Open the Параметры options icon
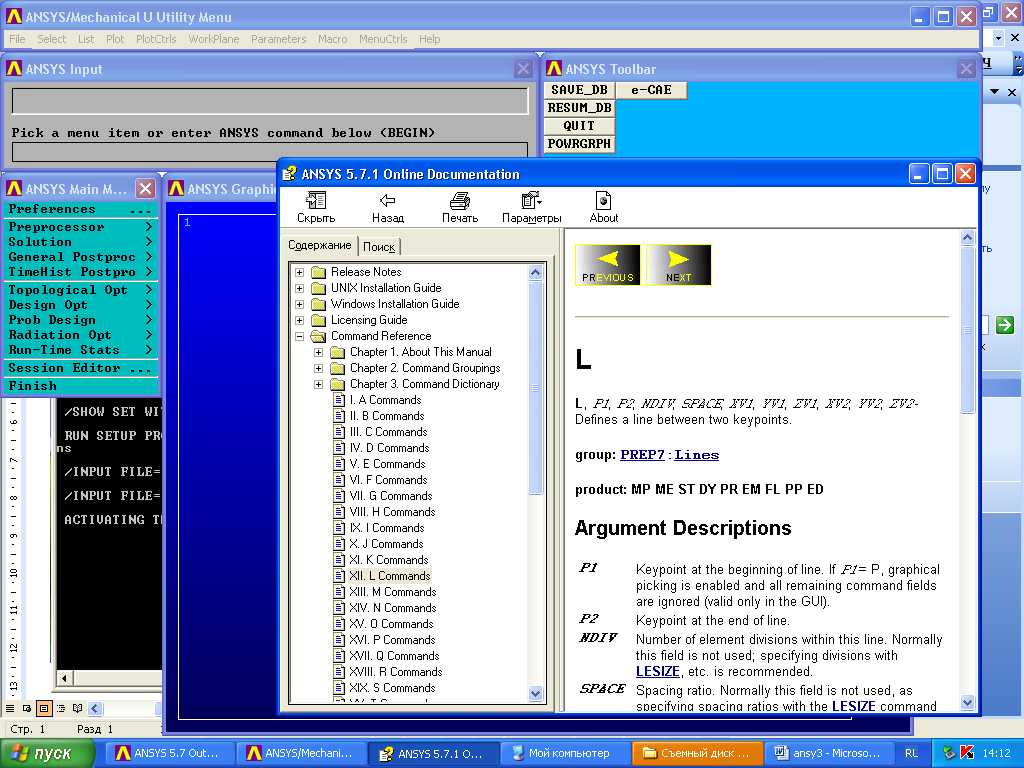The width and height of the screenshot is (1024, 768). pyautogui.click(x=531, y=200)
